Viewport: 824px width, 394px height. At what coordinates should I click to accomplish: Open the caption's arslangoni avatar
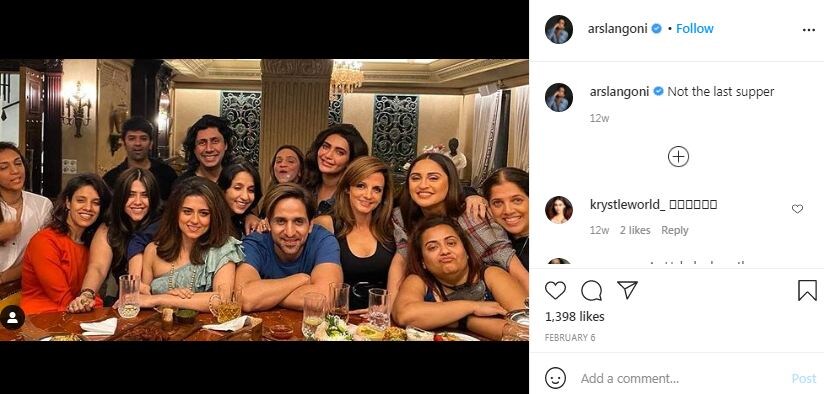tap(559, 97)
